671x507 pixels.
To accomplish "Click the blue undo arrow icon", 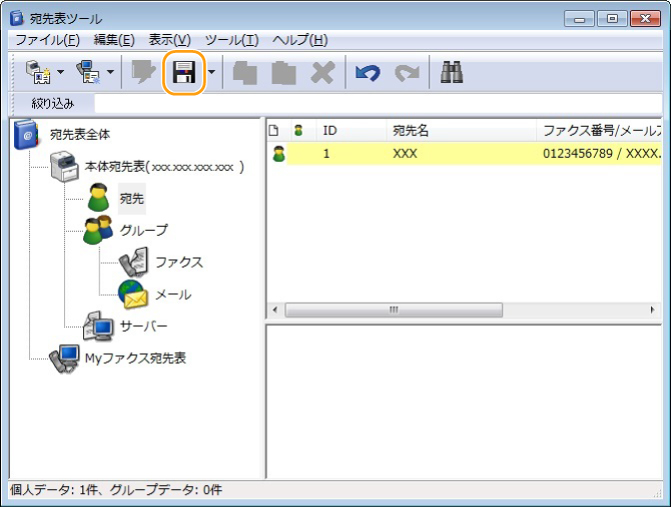I will [367, 73].
